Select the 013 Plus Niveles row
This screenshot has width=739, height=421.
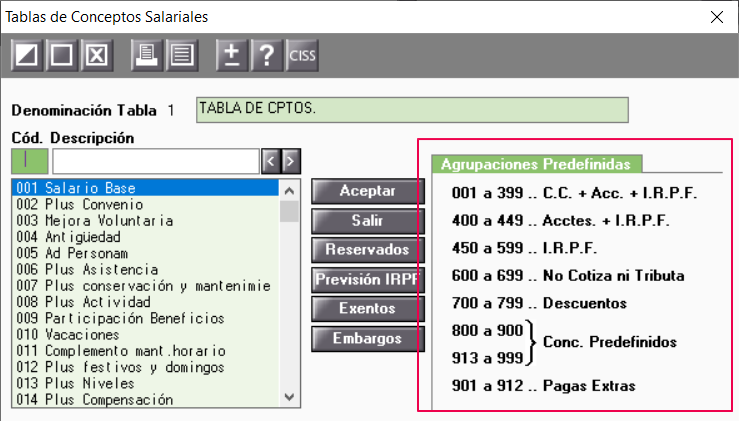pos(146,383)
